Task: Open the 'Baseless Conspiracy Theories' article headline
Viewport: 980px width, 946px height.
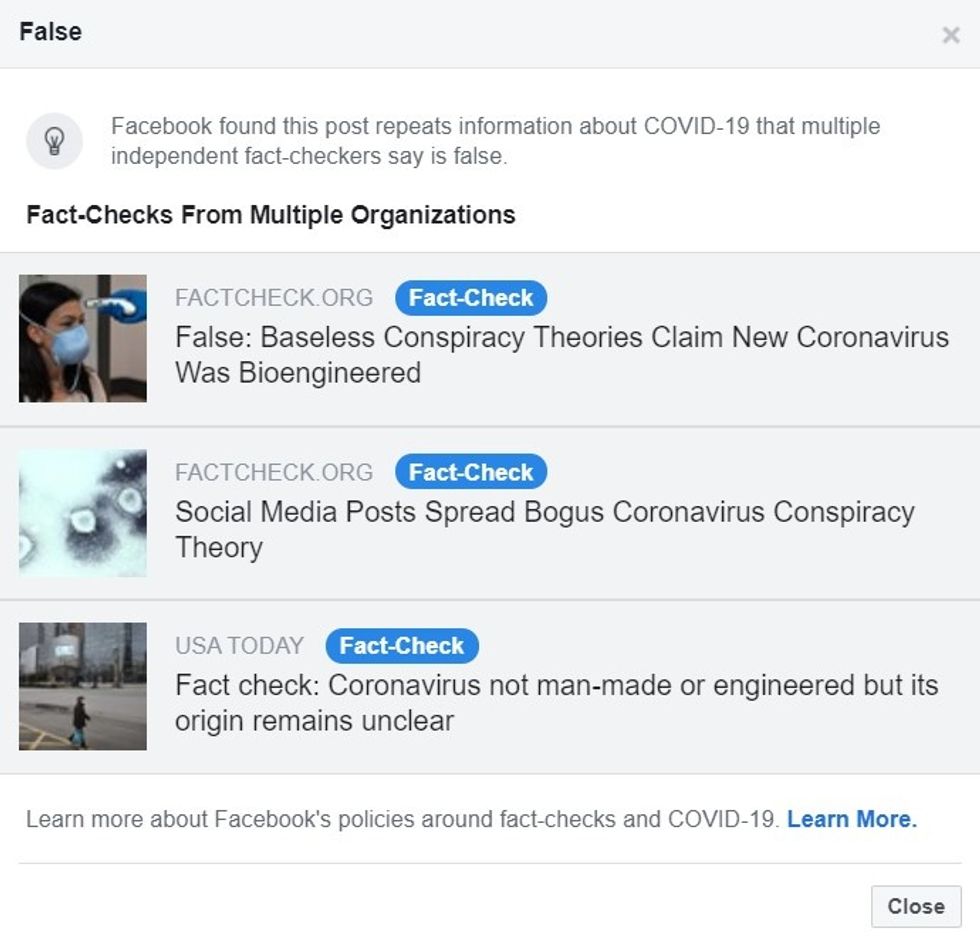Action: coord(562,355)
